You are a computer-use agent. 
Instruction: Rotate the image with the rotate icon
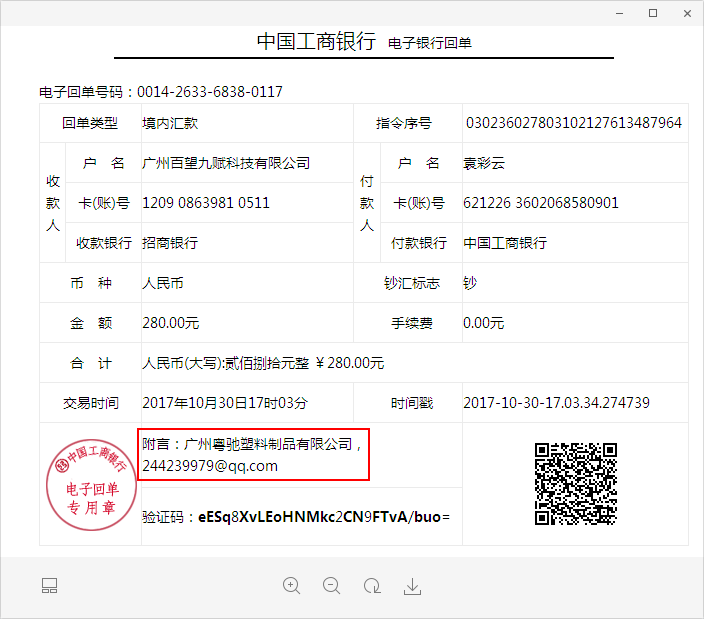click(x=372, y=586)
